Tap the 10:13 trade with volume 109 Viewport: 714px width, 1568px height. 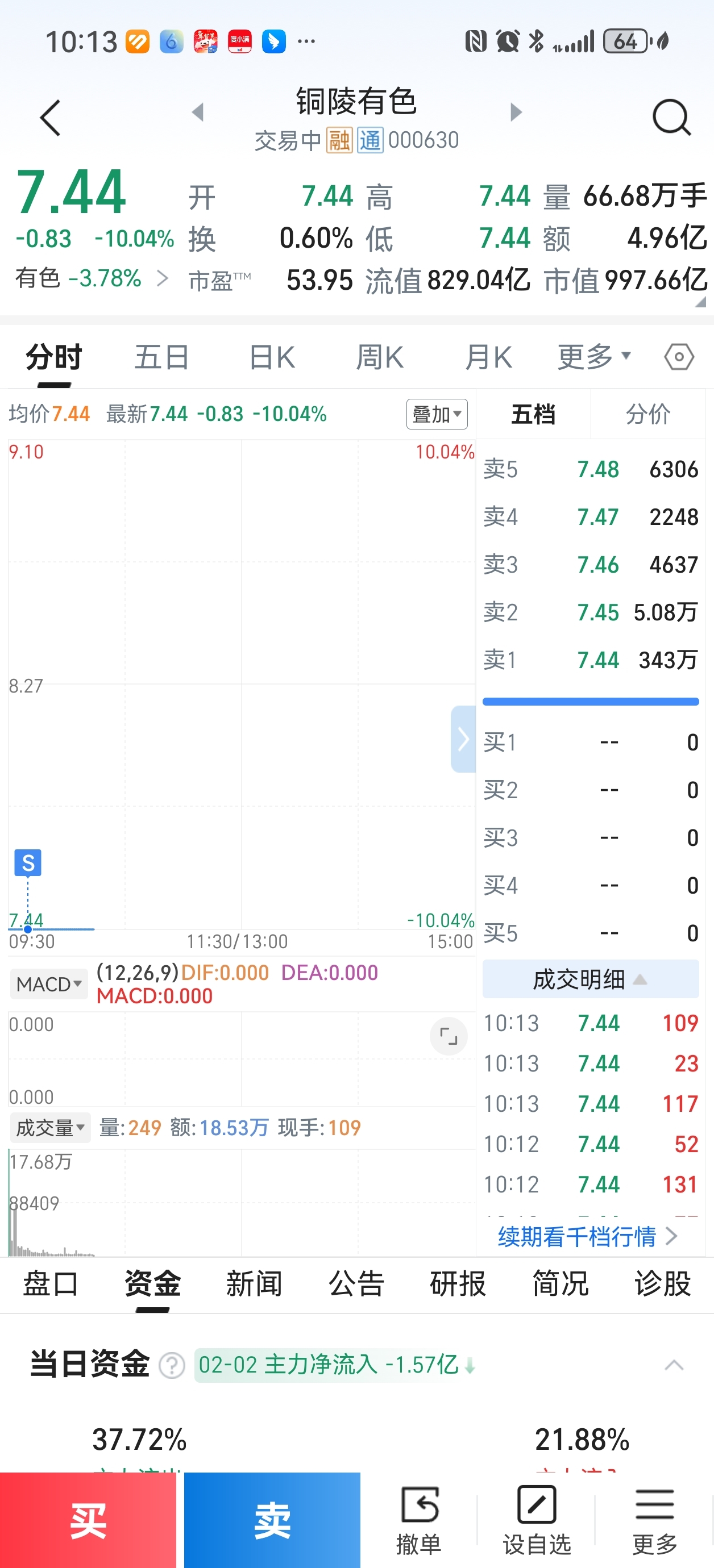coord(590,1023)
